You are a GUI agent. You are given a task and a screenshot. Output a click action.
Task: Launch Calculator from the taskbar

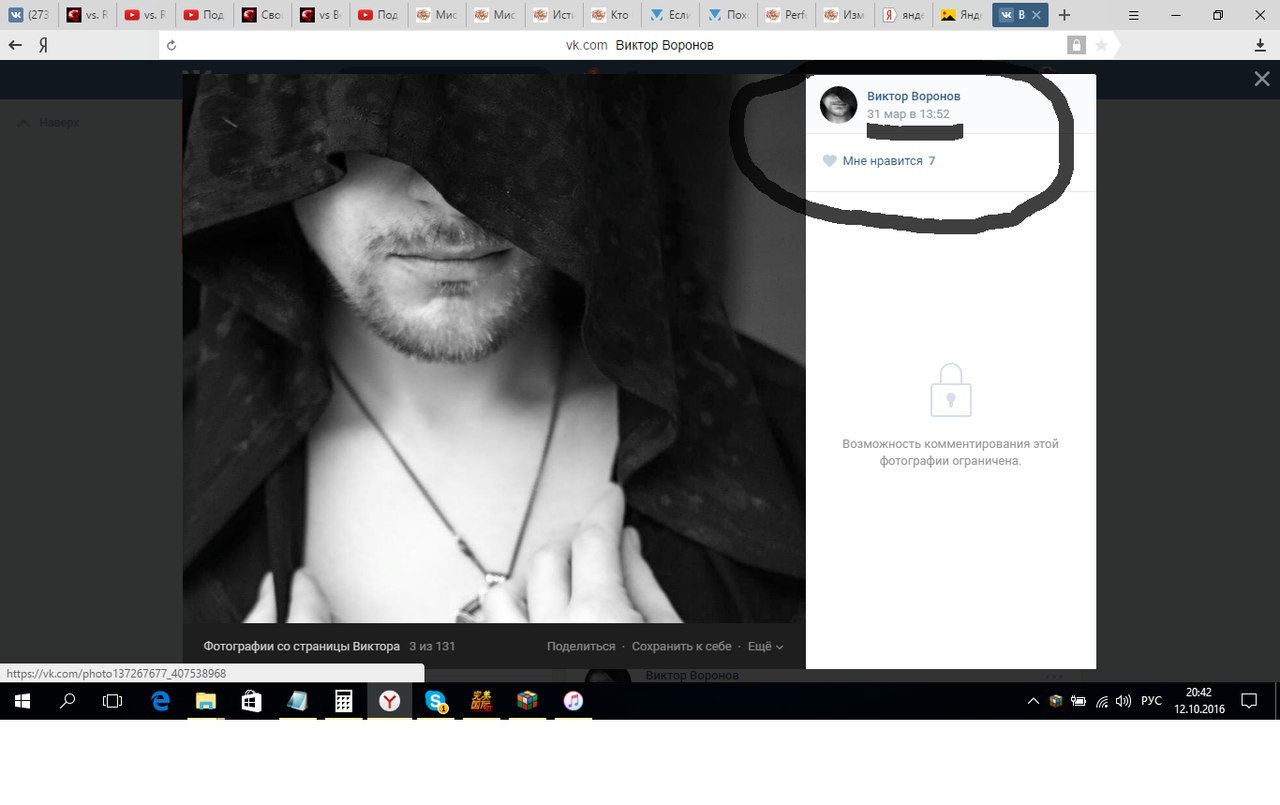click(x=343, y=701)
